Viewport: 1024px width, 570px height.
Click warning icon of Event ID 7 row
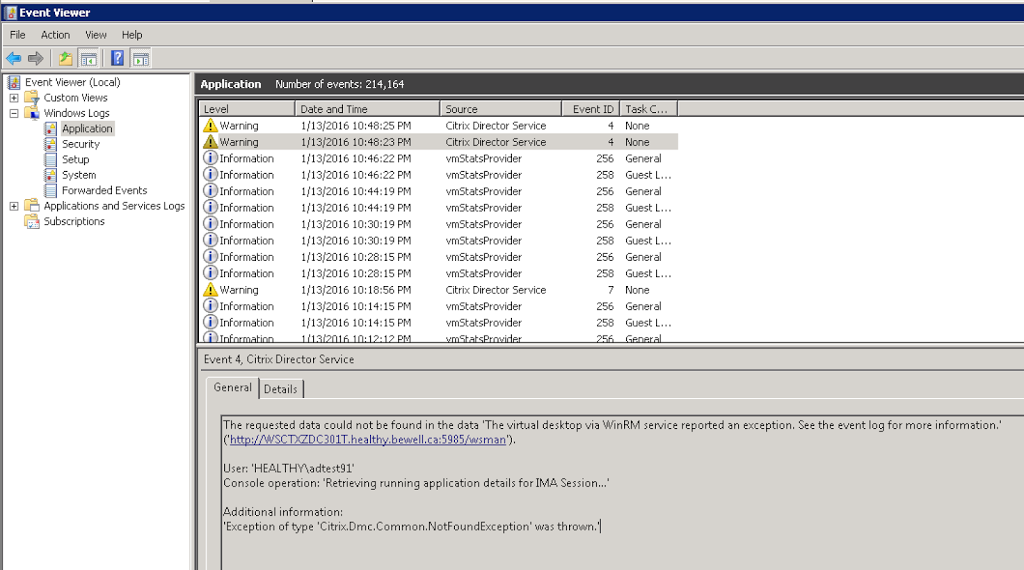coord(210,290)
